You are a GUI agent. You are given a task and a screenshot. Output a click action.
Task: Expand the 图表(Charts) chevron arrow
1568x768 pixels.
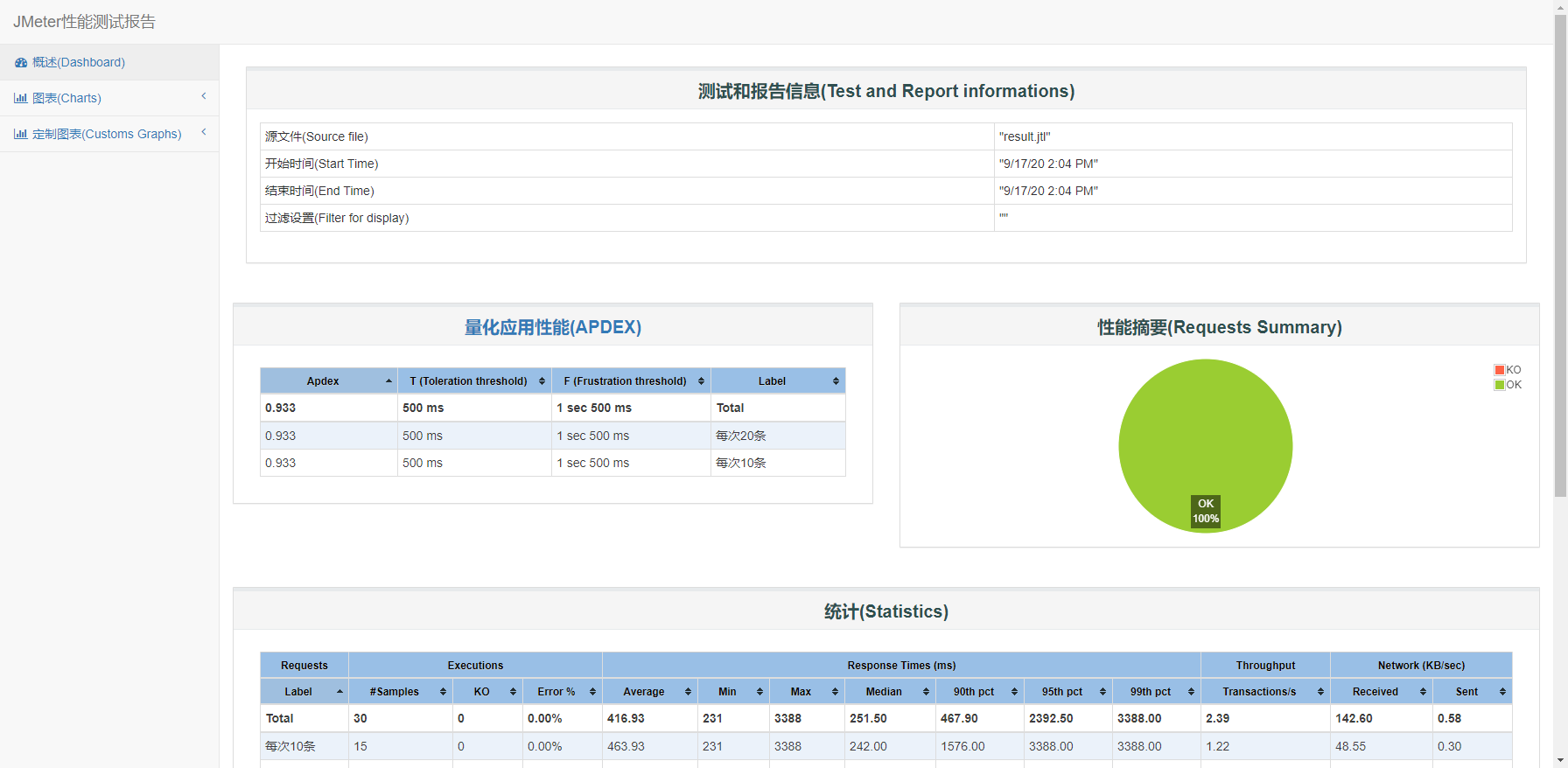pyautogui.click(x=204, y=96)
